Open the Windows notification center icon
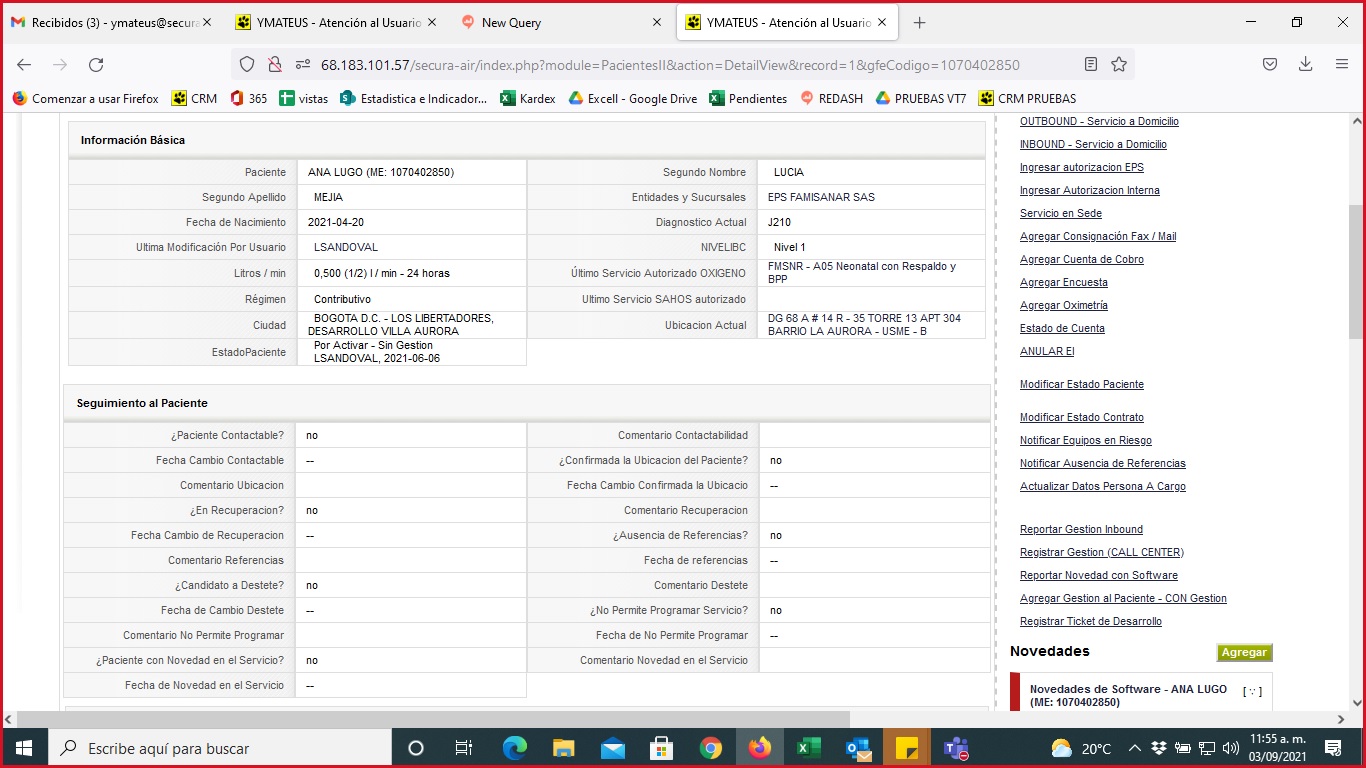Viewport: 1366px width, 768px height. click(1333, 748)
